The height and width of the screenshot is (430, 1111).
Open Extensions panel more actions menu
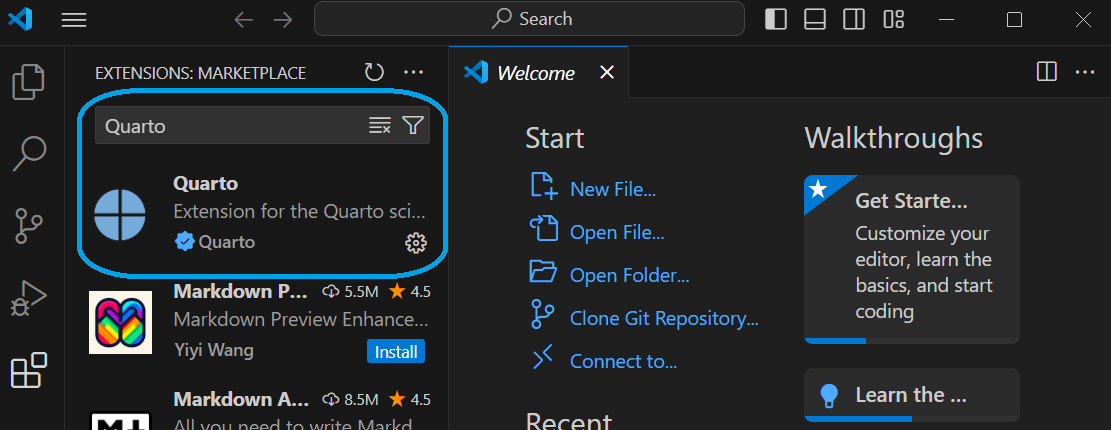pos(413,72)
